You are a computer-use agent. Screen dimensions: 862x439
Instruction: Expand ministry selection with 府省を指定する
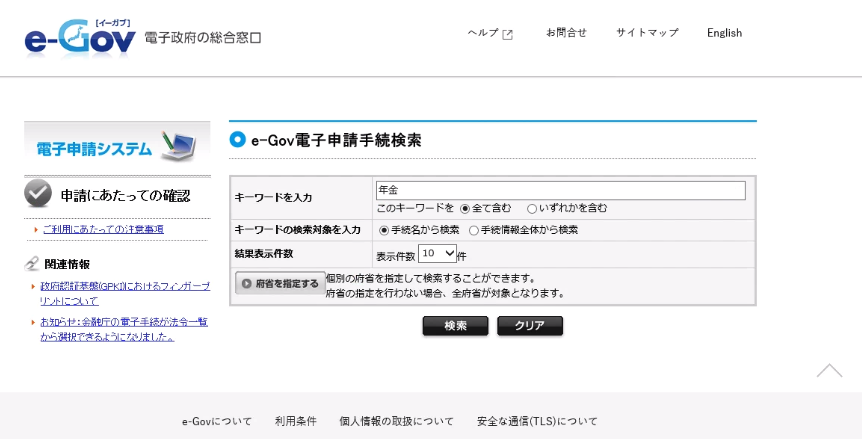tap(280, 284)
